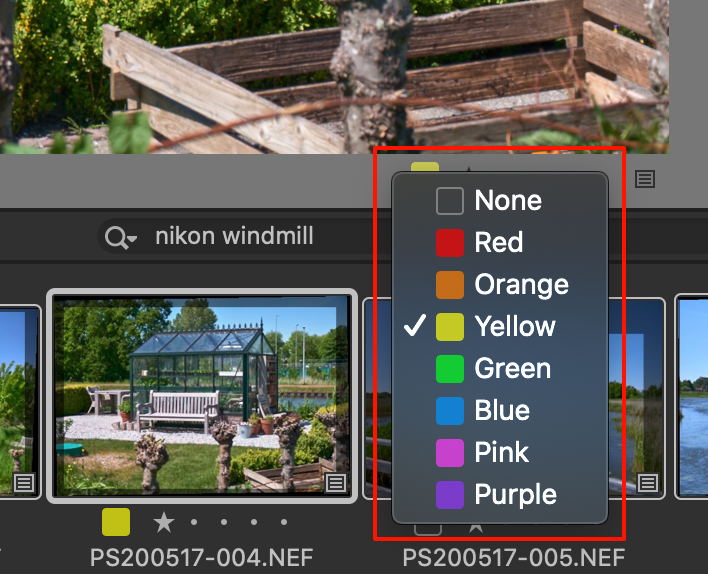Select the checked Yellow label option
Screen dimensions: 708x574
click(500, 327)
